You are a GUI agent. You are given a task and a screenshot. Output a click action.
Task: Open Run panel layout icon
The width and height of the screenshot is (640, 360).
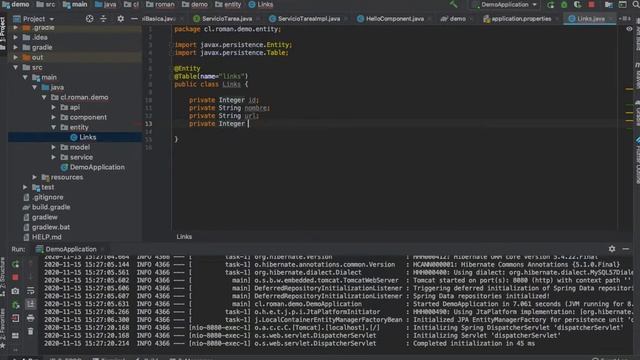tap(16, 336)
